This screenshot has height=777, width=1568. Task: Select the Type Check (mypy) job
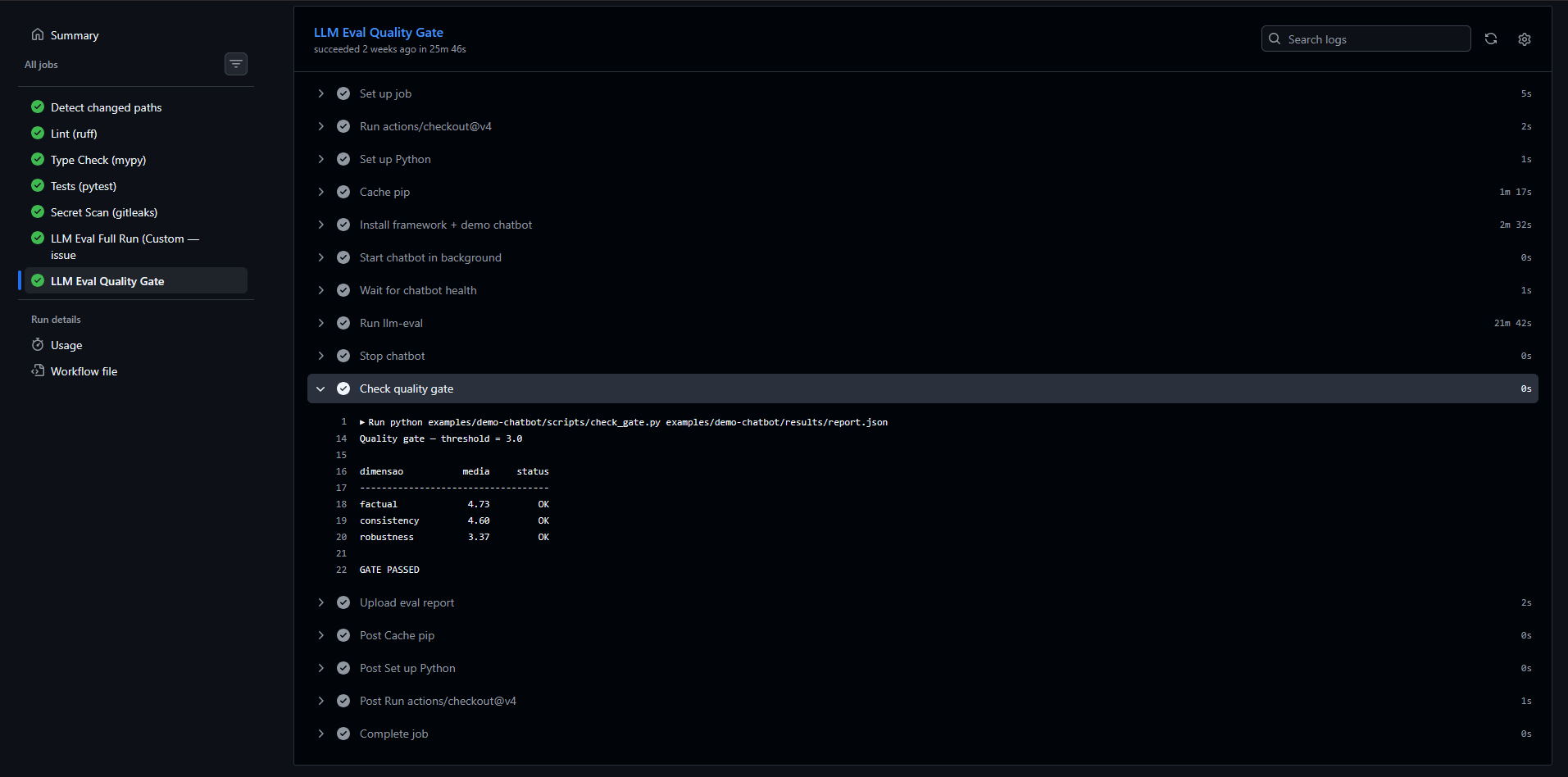click(x=98, y=160)
